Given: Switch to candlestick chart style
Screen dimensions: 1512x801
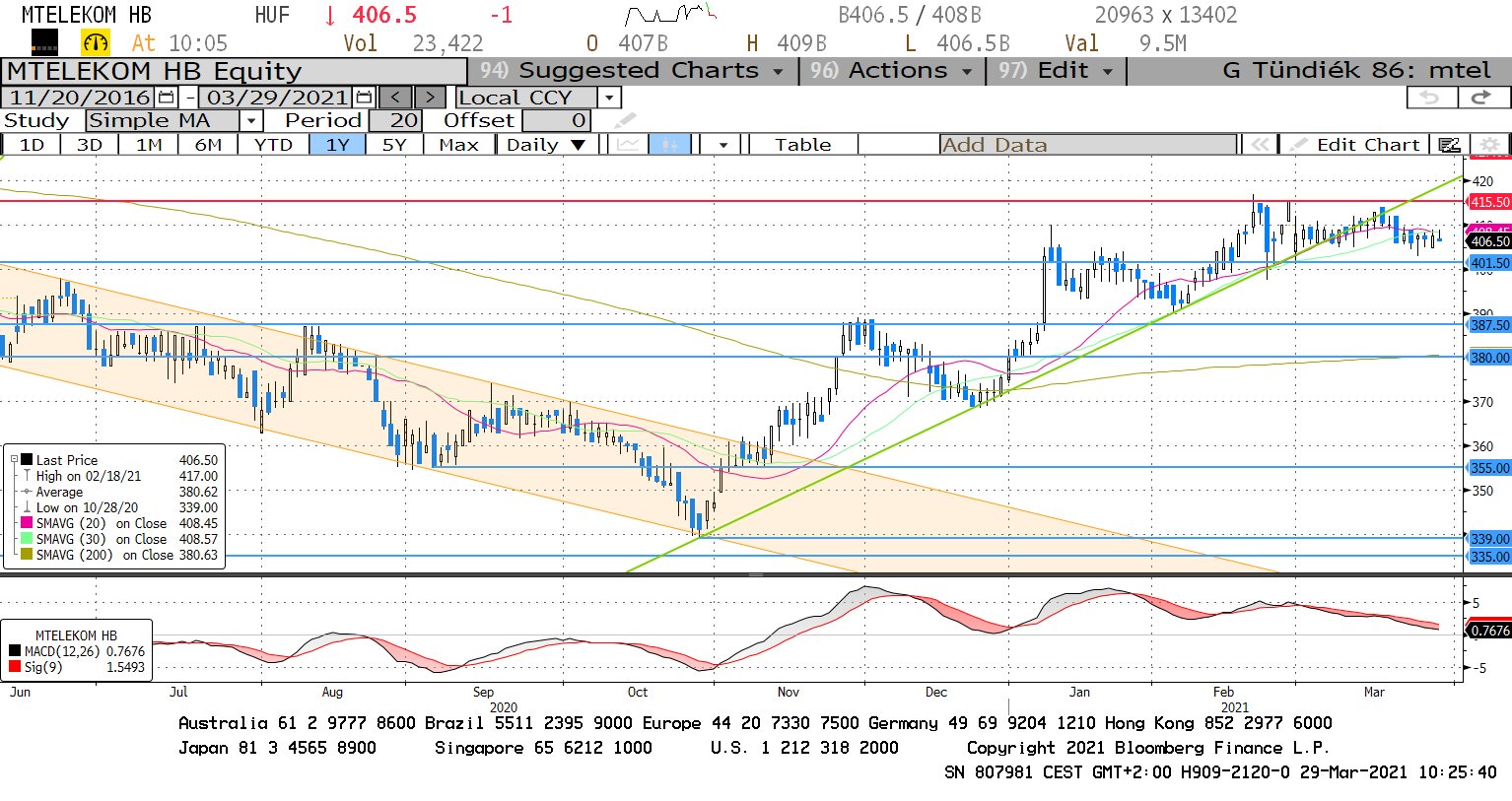Looking at the screenshot, I should click(x=670, y=145).
